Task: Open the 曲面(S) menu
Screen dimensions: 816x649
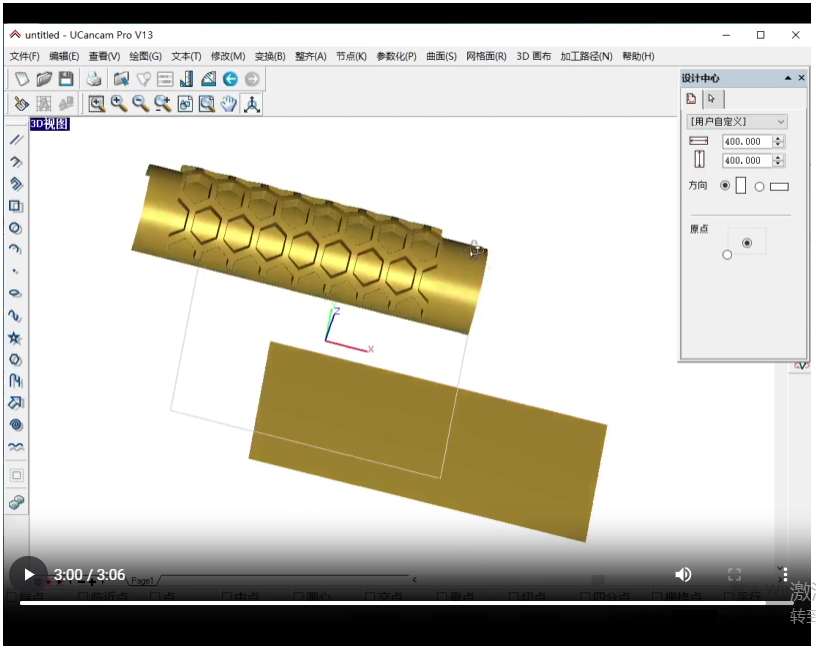Action: pyautogui.click(x=441, y=57)
